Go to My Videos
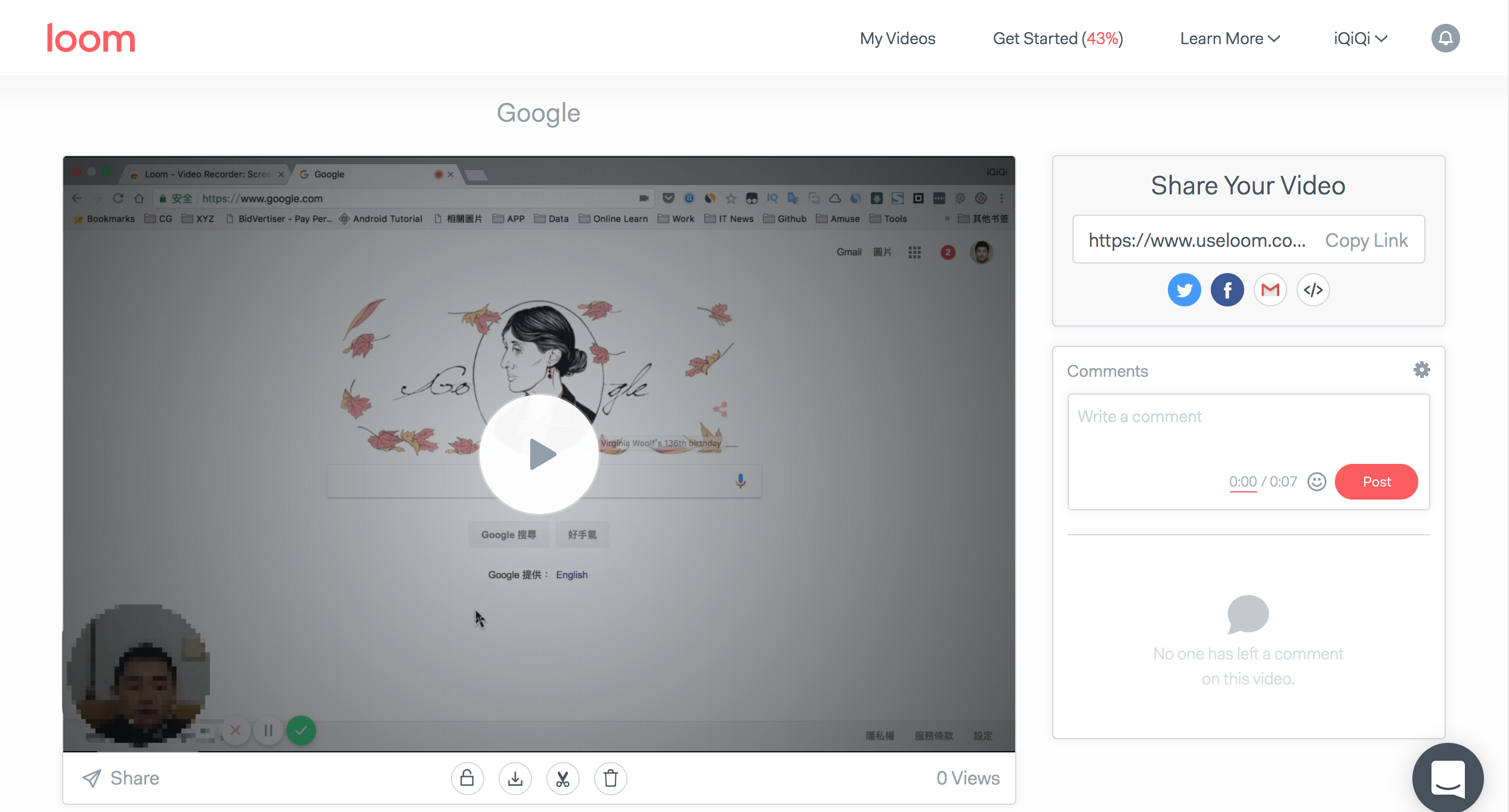 coord(897,38)
